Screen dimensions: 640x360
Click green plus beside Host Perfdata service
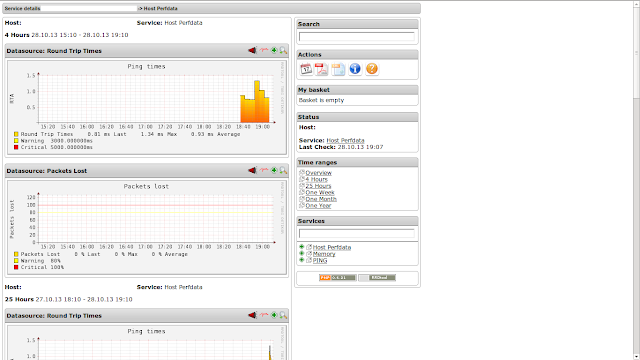pos(302,247)
